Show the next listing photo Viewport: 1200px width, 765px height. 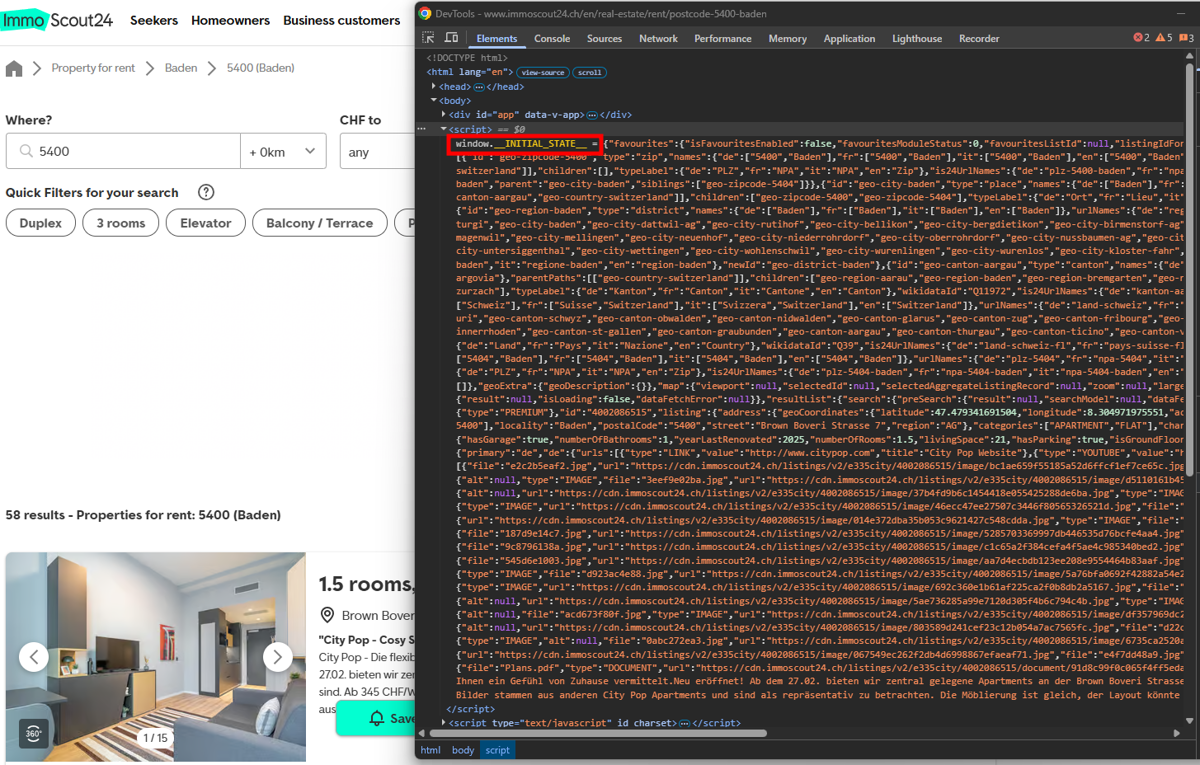(x=277, y=657)
